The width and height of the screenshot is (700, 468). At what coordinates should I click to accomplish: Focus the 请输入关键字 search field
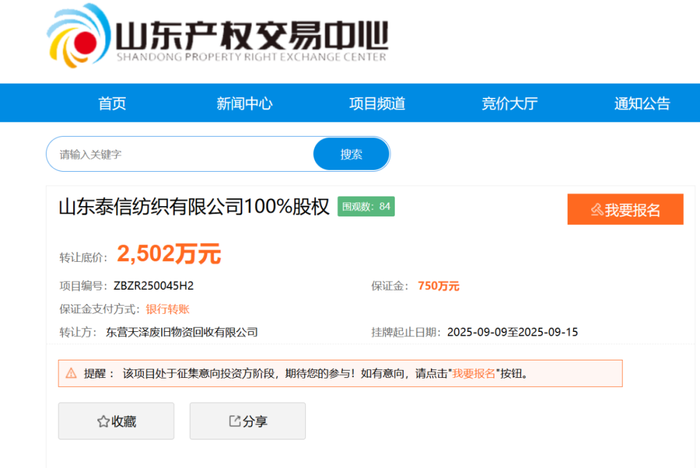[180, 155]
